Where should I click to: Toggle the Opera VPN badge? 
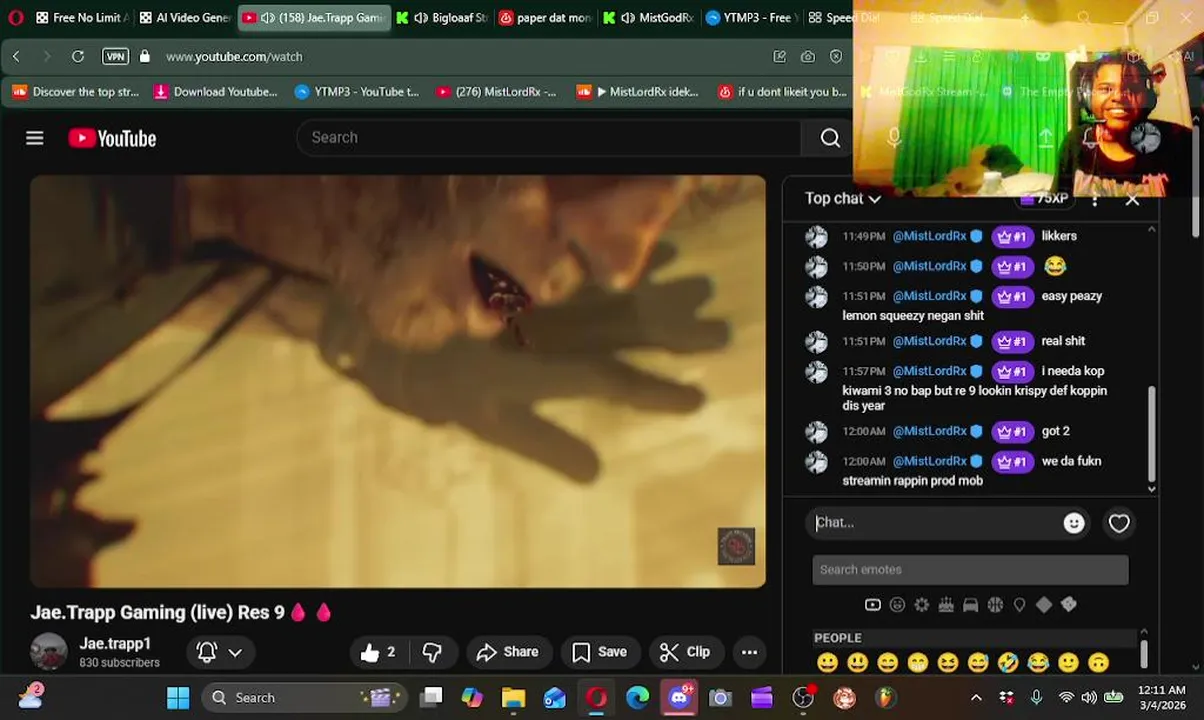click(x=115, y=57)
